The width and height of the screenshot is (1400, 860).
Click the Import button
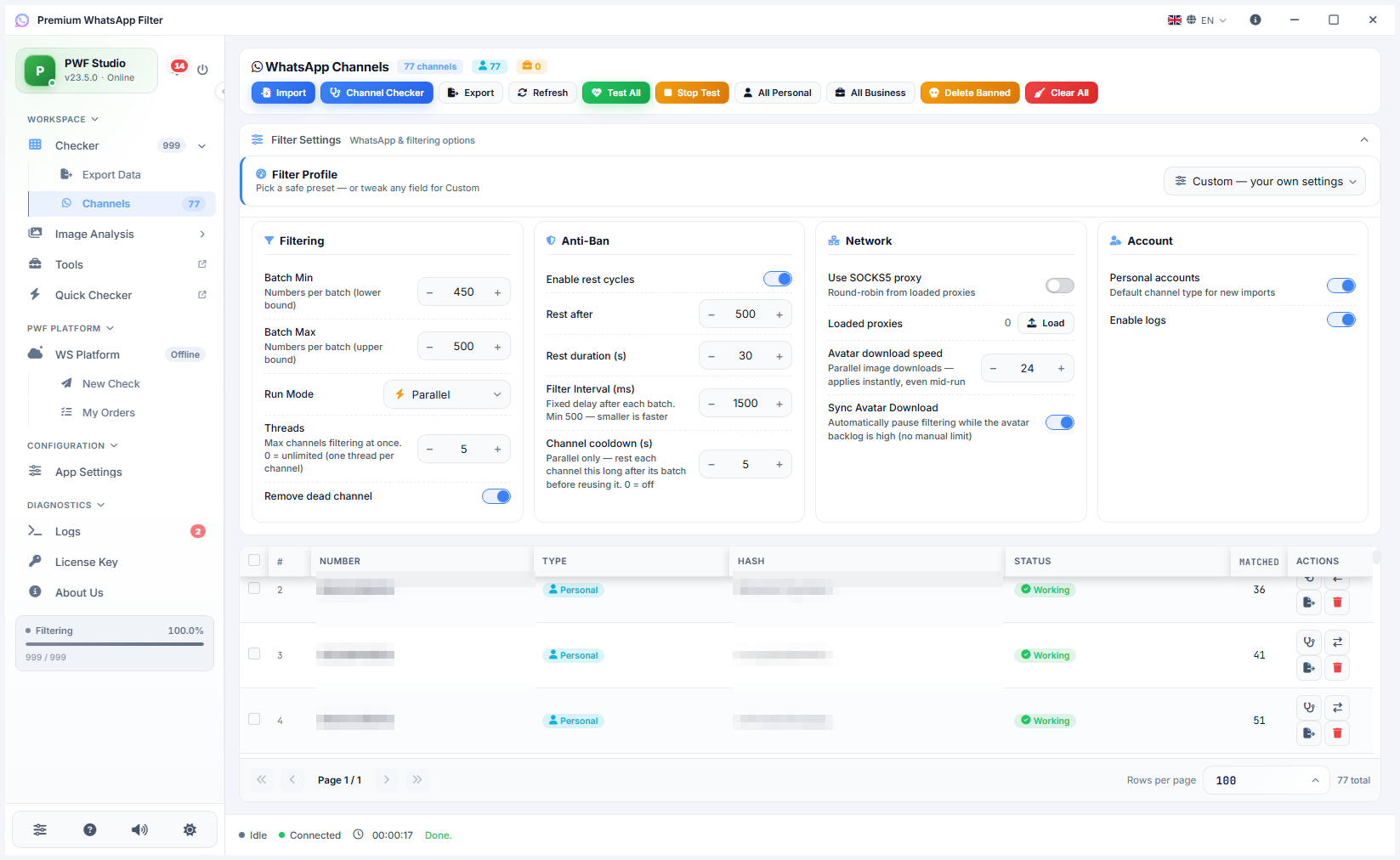coord(284,93)
